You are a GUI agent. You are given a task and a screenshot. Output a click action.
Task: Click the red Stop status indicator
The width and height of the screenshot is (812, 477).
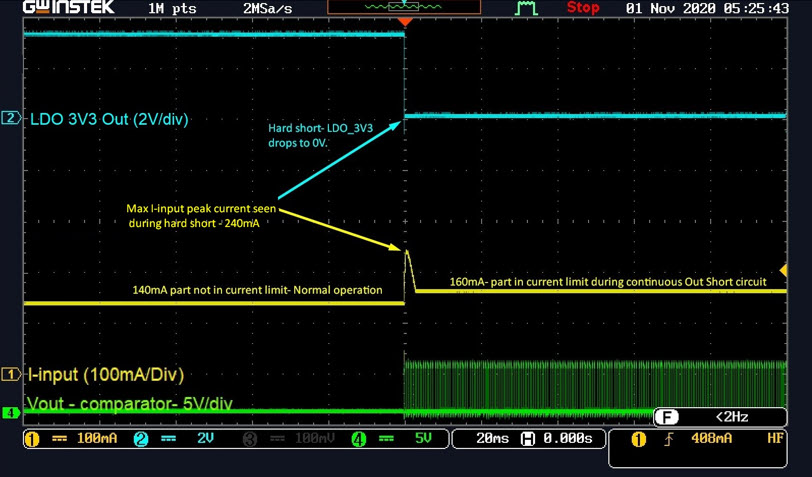pyautogui.click(x=583, y=8)
